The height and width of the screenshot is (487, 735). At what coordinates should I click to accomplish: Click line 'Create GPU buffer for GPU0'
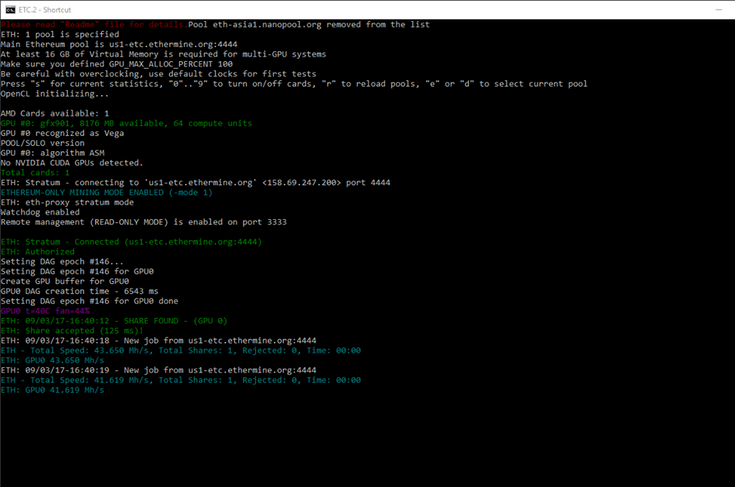(x=65, y=281)
